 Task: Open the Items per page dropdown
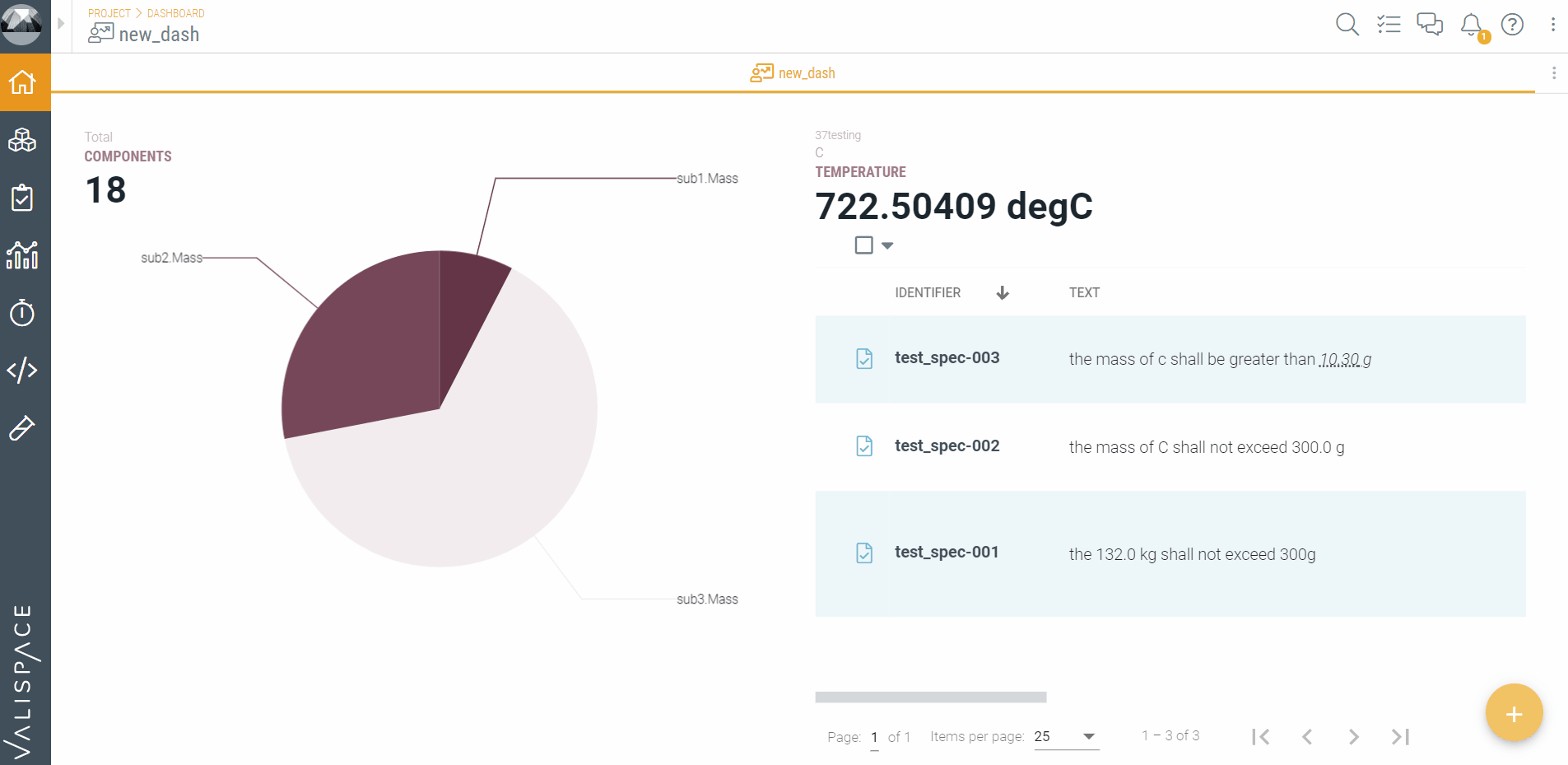[1065, 736]
